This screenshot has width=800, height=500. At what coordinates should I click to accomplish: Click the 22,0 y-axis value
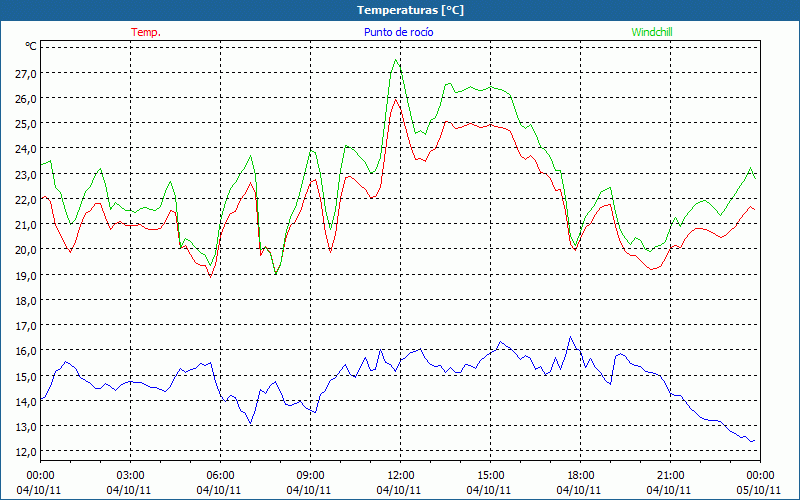click(26, 199)
